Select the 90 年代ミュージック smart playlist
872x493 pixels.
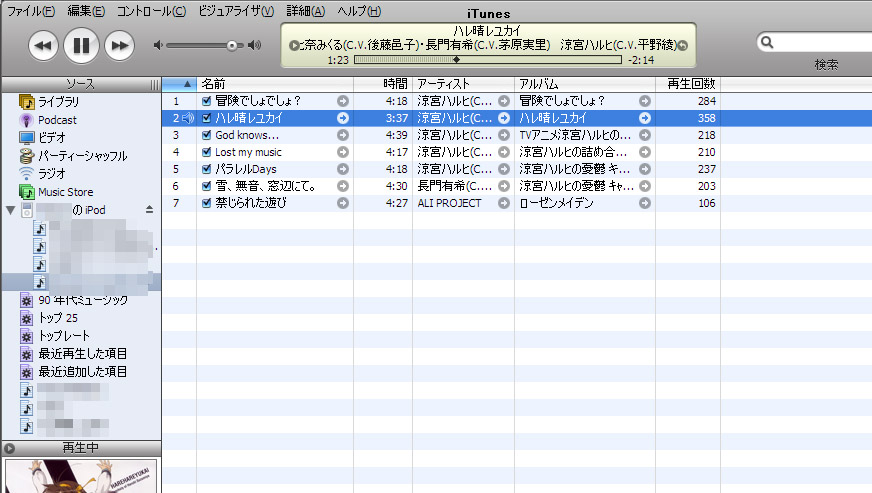[81, 300]
